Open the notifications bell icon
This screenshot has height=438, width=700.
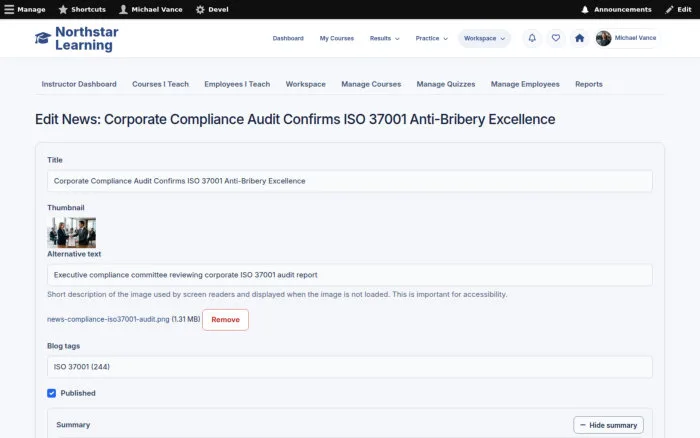pos(532,38)
